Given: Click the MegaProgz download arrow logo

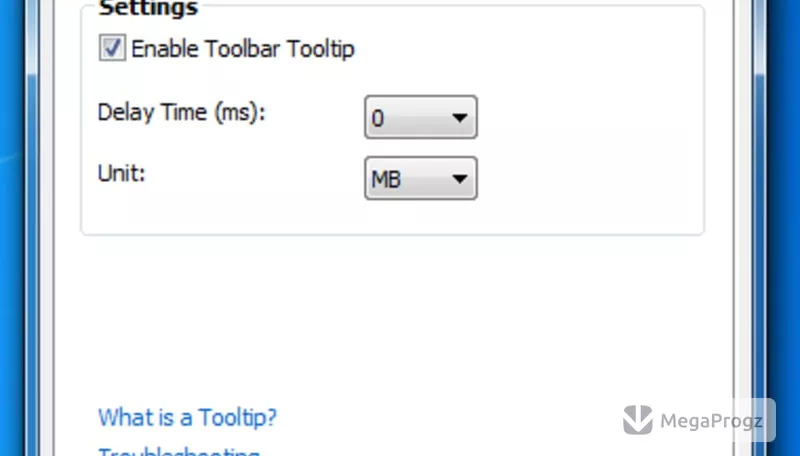Looking at the screenshot, I should pos(638,420).
